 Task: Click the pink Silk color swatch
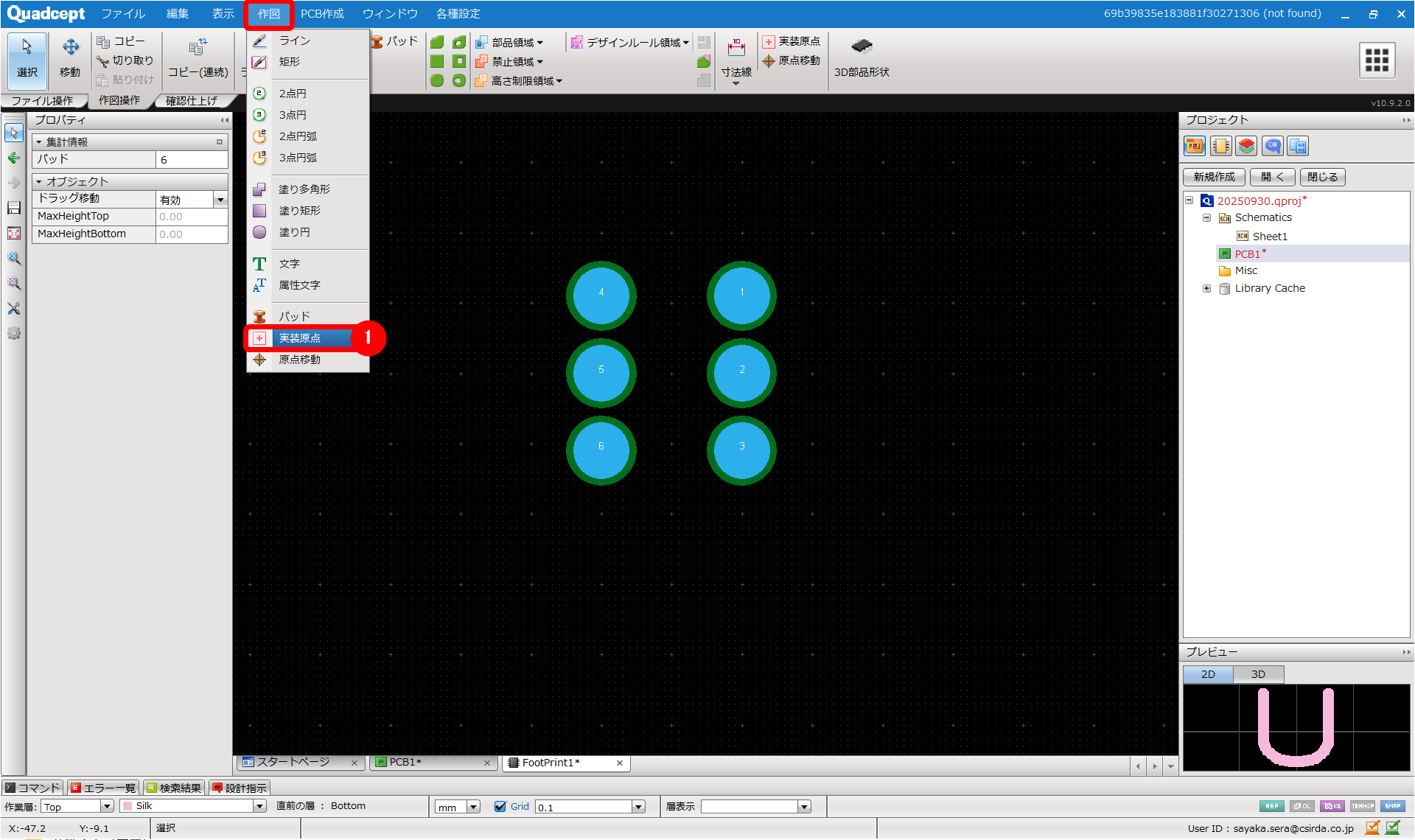click(127, 806)
